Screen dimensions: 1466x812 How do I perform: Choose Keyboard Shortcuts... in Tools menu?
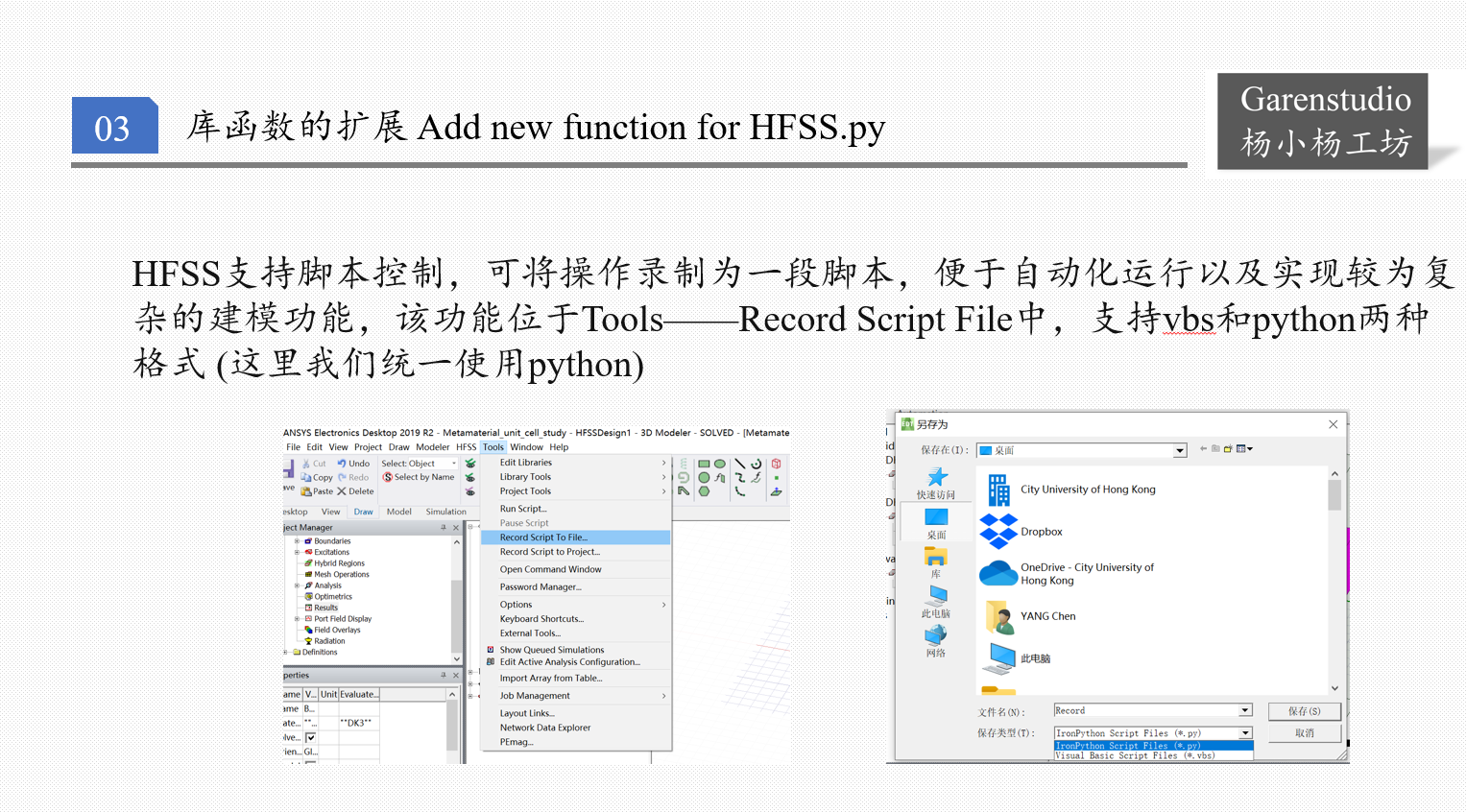tap(575, 619)
